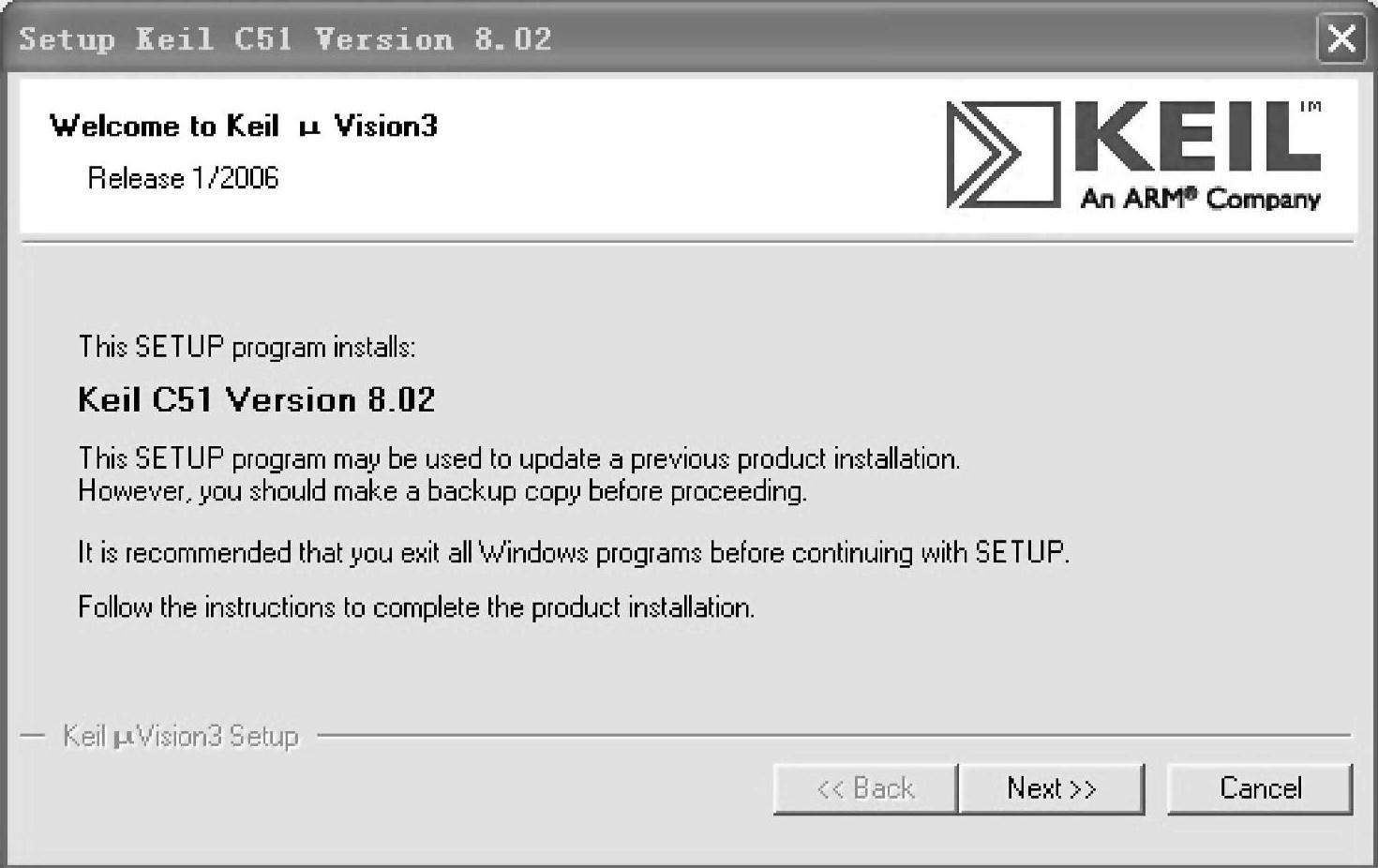Screen dimensions: 1378x868
Task: Select the "Welcome to Keil µVision3" heading
Action: pos(244,126)
